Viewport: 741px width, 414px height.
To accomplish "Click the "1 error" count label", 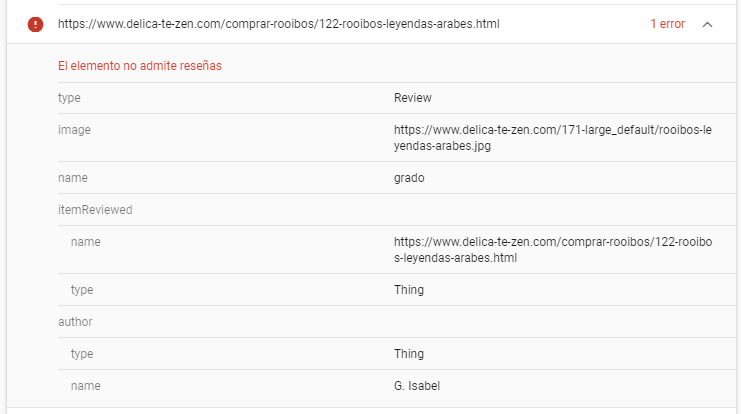I will [667, 23].
